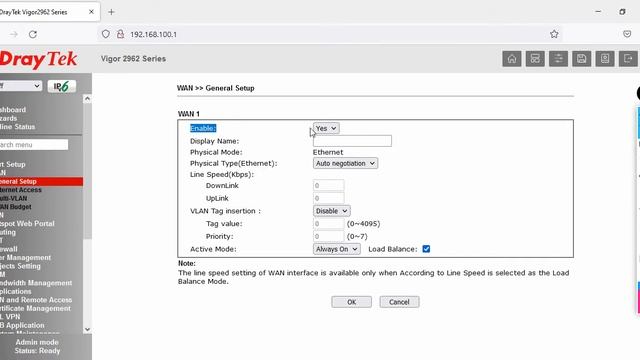This screenshot has width=640, height=360.
Task: Close the DrayTek Vigor2962 Series tab
Action: [x=91, y=12]
